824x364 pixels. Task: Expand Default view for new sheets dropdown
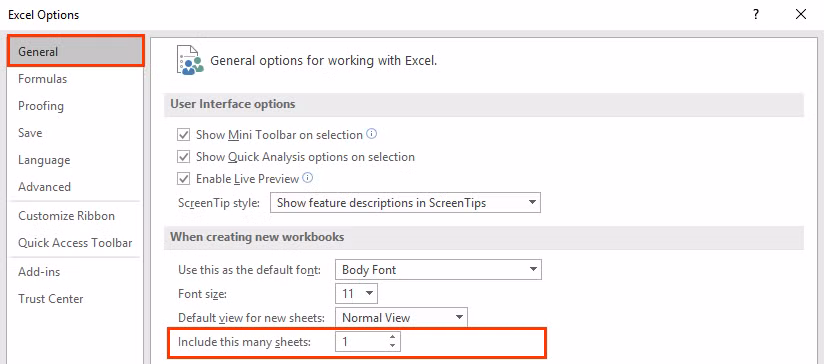[x=401, y=317]
